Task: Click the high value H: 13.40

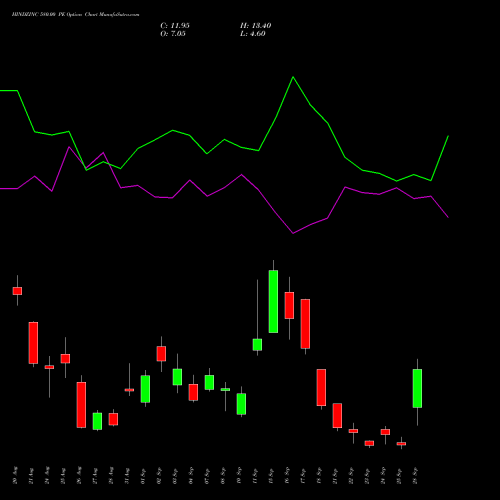Action: [256, 26]
